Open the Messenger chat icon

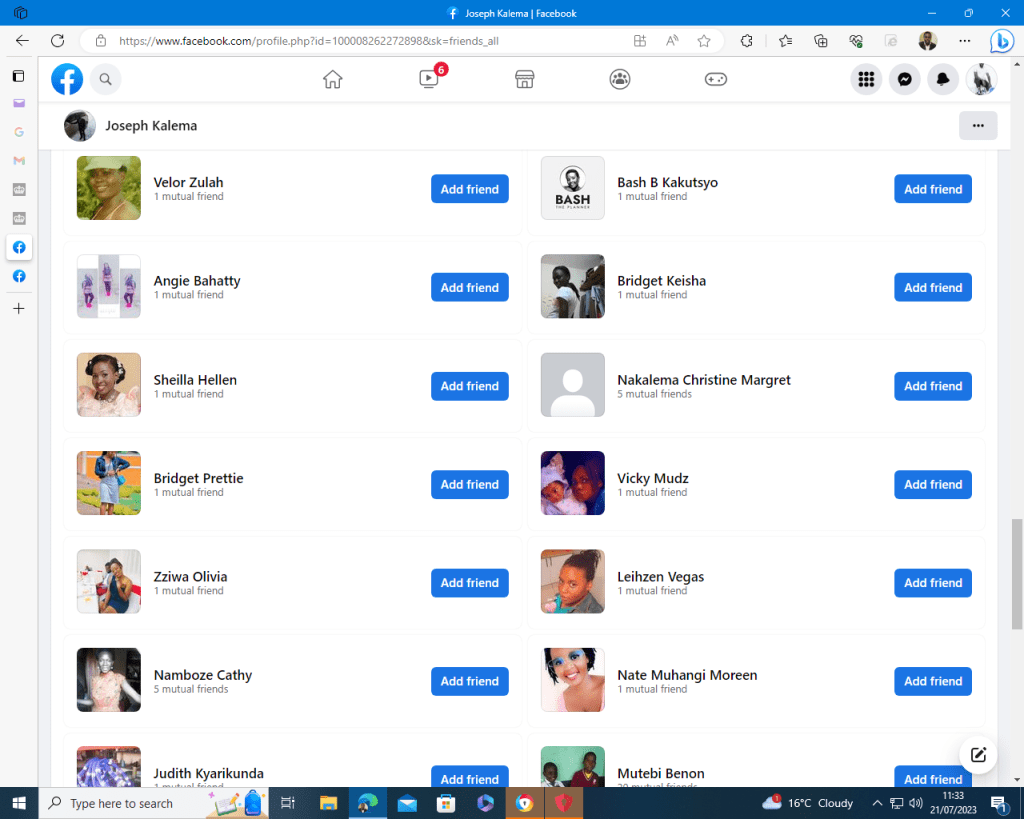point(905,80)
